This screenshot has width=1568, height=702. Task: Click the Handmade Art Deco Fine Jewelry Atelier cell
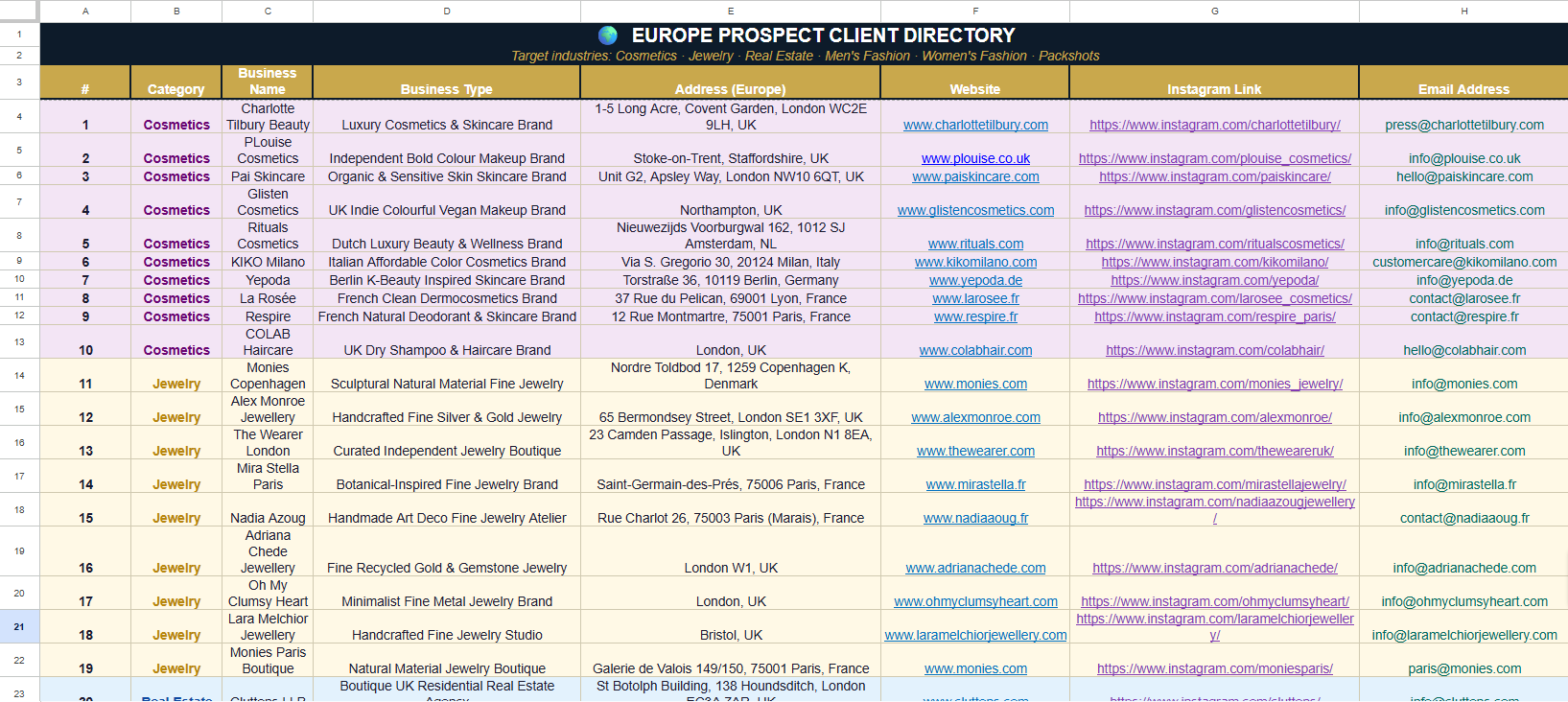(447, 509)
